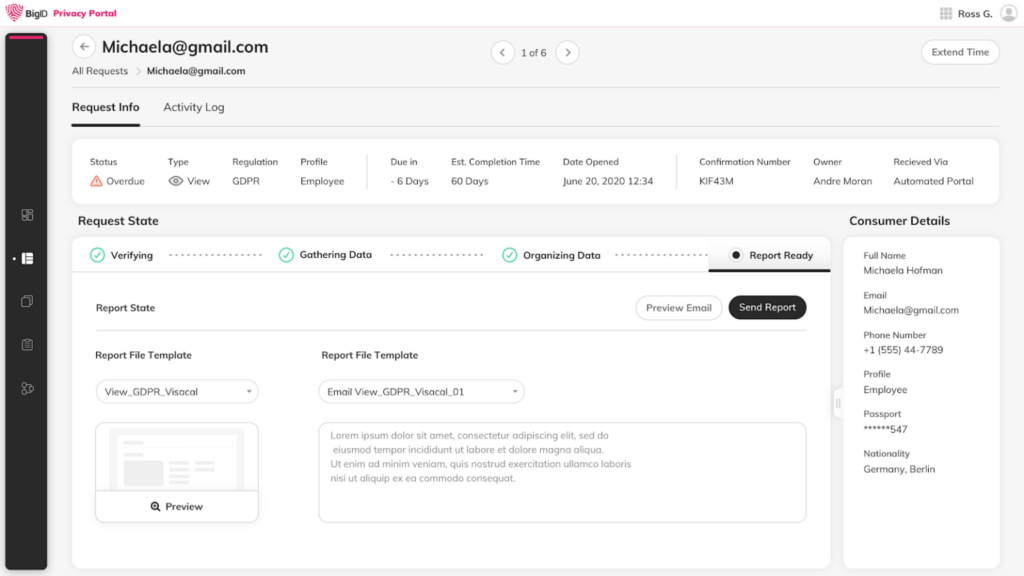This screenshot has width=1024, height=576.
Task: Select the clipboard icon in the sidebar
Action: pyautogui.click(x=27, y=345)
